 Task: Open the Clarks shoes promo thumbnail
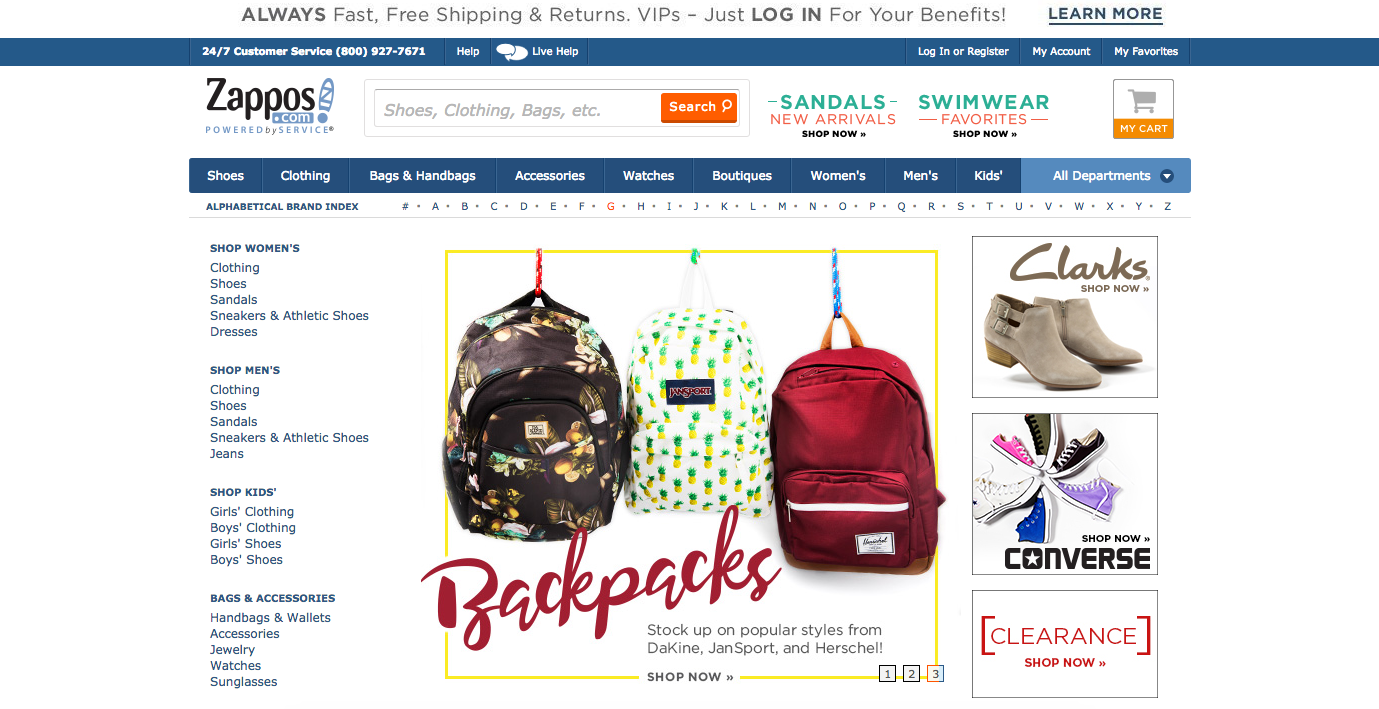pyautogui.click(x=1065, y=317)
